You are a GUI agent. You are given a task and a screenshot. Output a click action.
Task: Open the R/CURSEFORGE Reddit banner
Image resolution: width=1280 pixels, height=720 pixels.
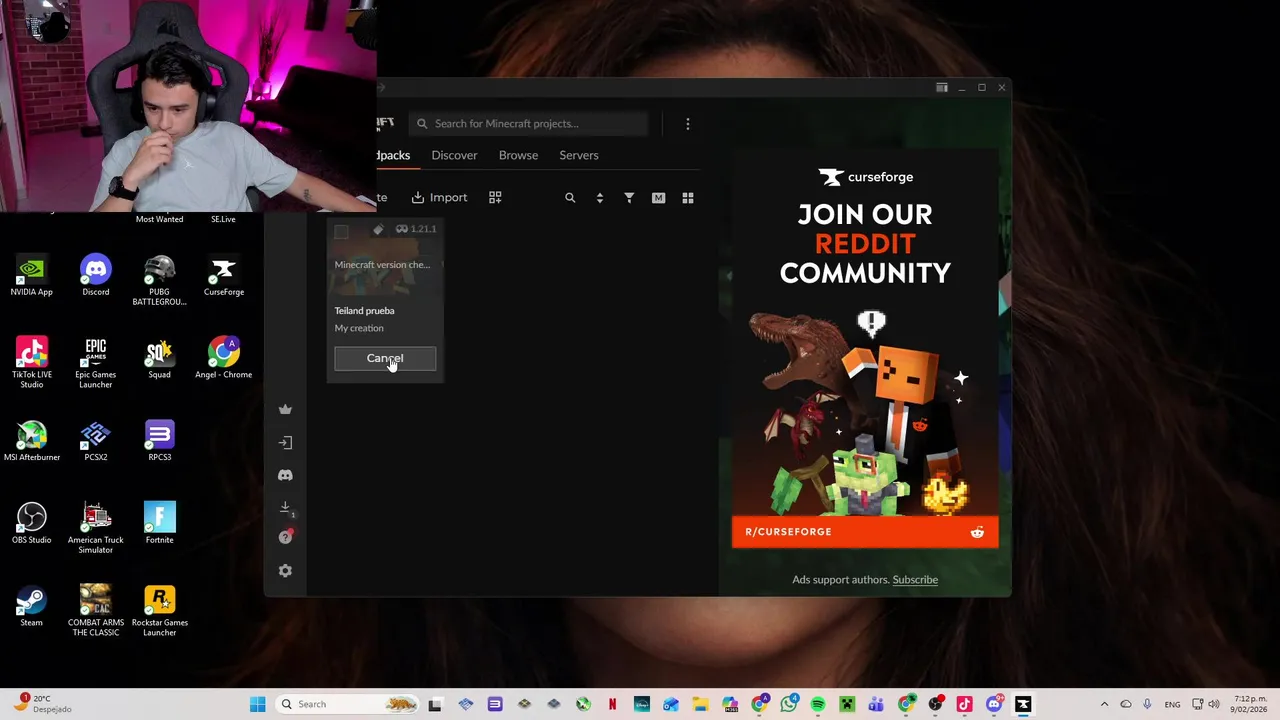click(865, 532)
